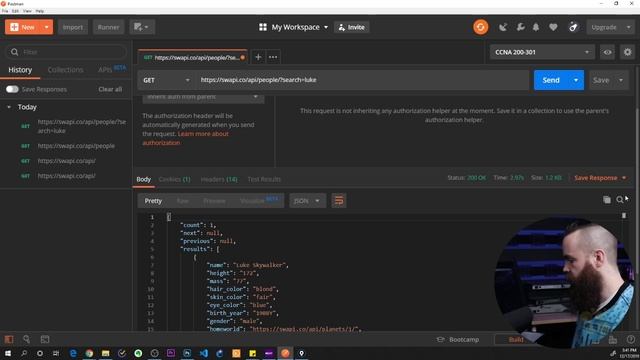640x360 pixels.
Task: Select the Visualize view tab
Action: (259, 200)
